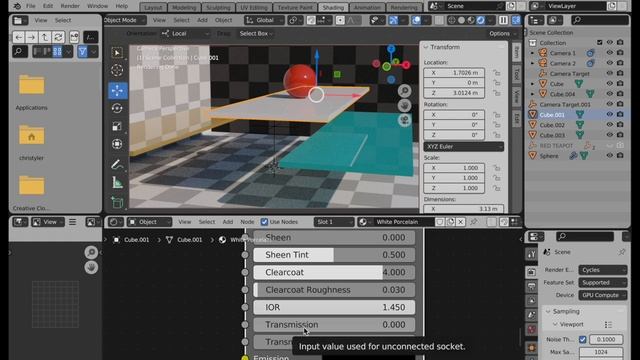640x360 pixels.
Task: Open XYZ Euler rotation mode dropdown
Action: pos(464,147)
